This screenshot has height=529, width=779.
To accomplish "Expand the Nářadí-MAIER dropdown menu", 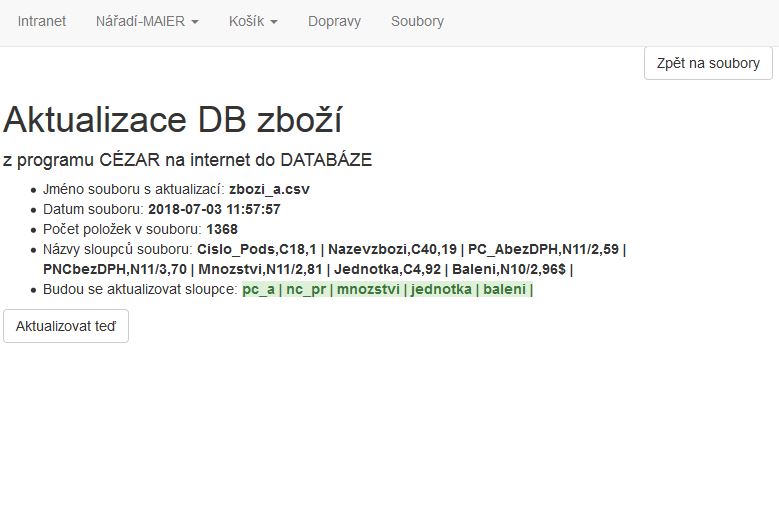I will 147,21.
